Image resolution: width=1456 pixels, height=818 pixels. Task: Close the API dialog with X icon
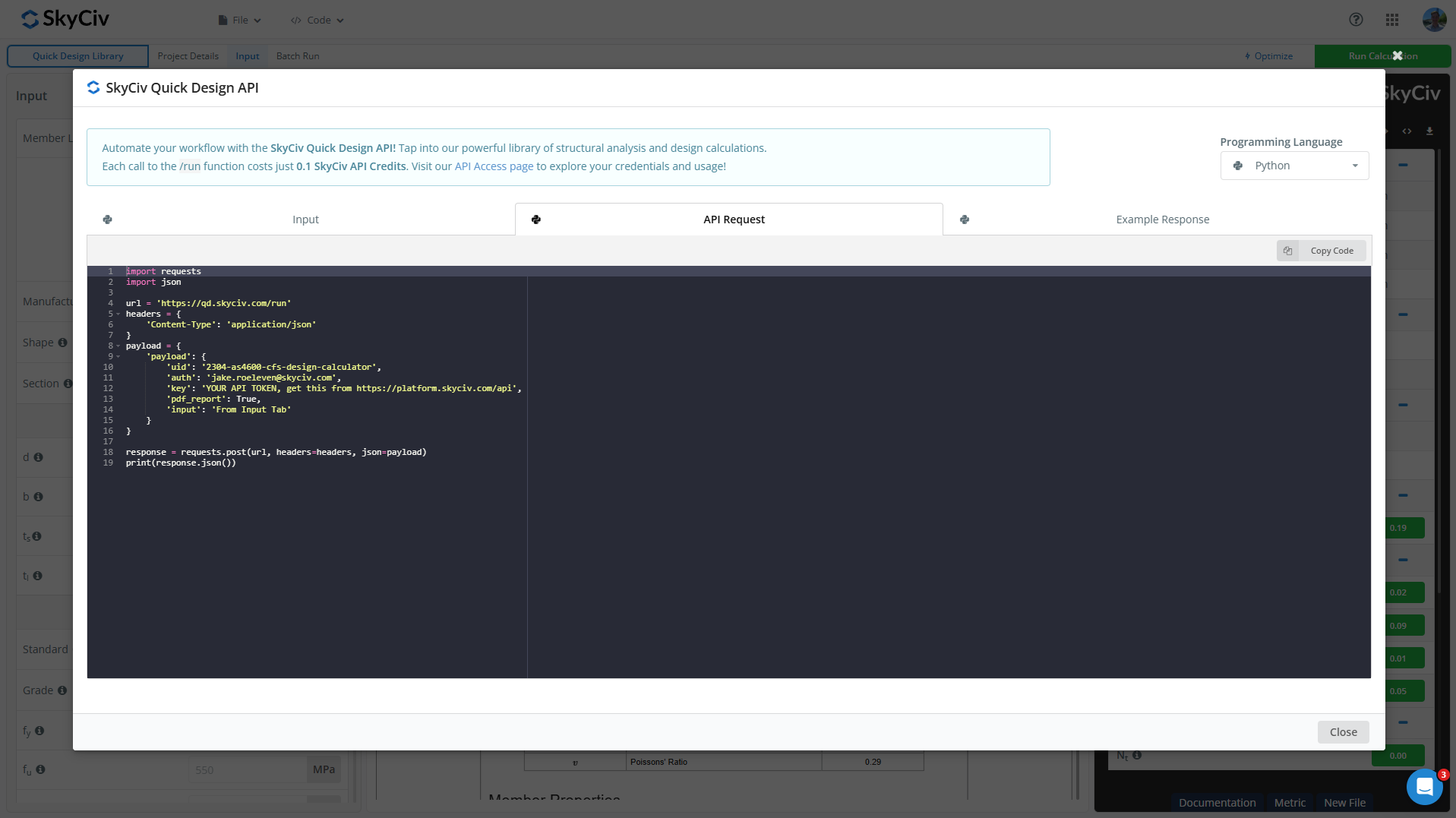[1398, 55]
